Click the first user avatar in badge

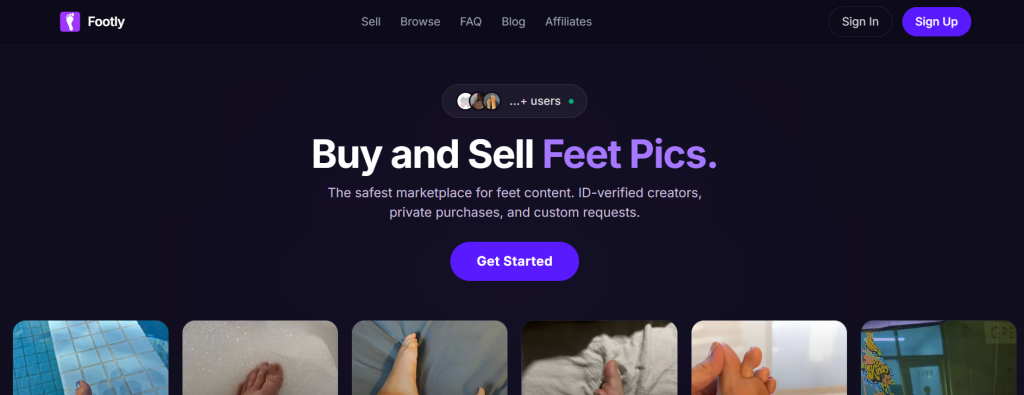(464, 101)
